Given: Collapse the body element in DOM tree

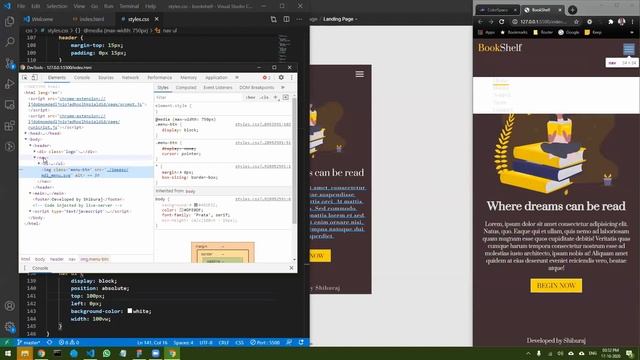Looking at the screenshot, I should pyautogui.click(x=26, y=140).
